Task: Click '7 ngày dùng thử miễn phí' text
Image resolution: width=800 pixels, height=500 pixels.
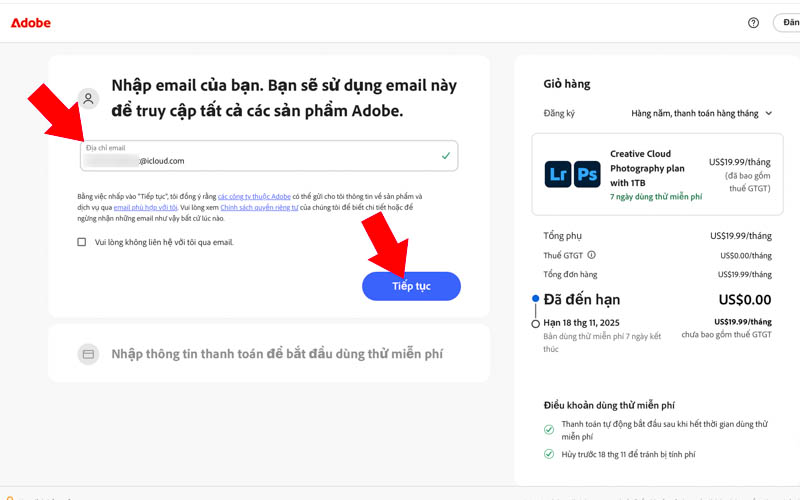Action: tap(656, 196)
